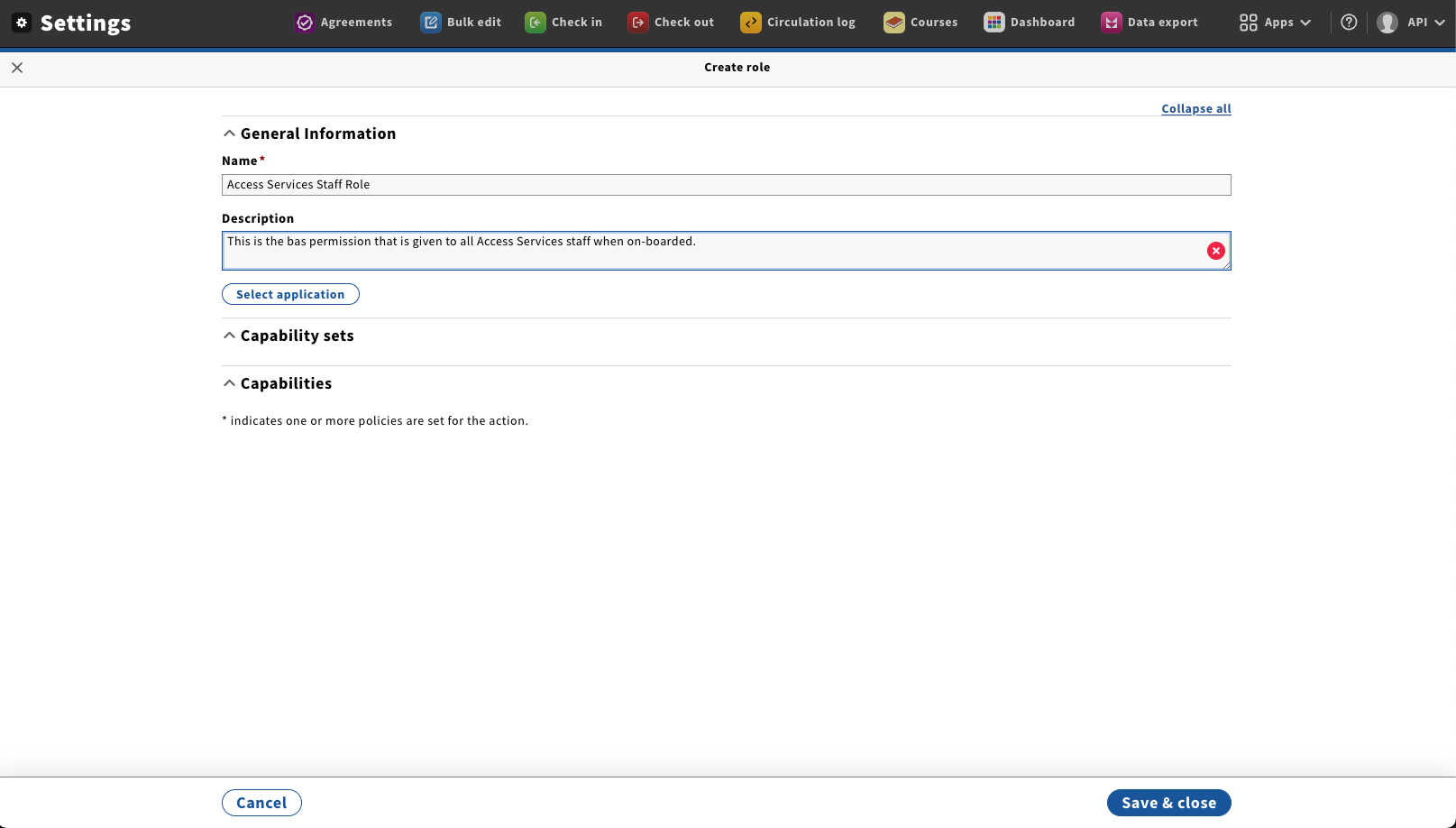
Task: Click the Collapse all link
Action: click(1196, 109)
